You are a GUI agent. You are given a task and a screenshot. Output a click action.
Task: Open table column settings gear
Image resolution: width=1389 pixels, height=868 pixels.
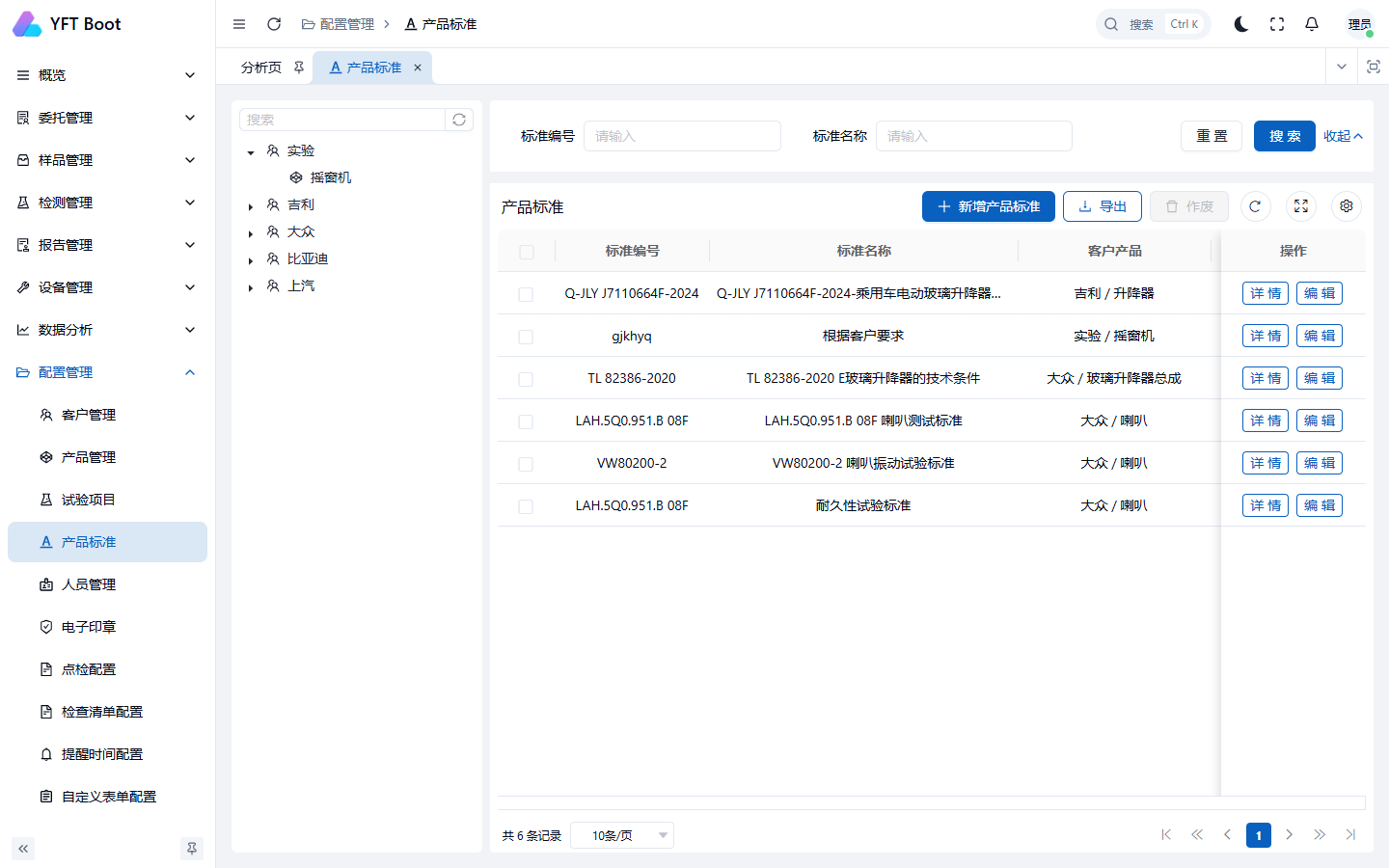1347,206
